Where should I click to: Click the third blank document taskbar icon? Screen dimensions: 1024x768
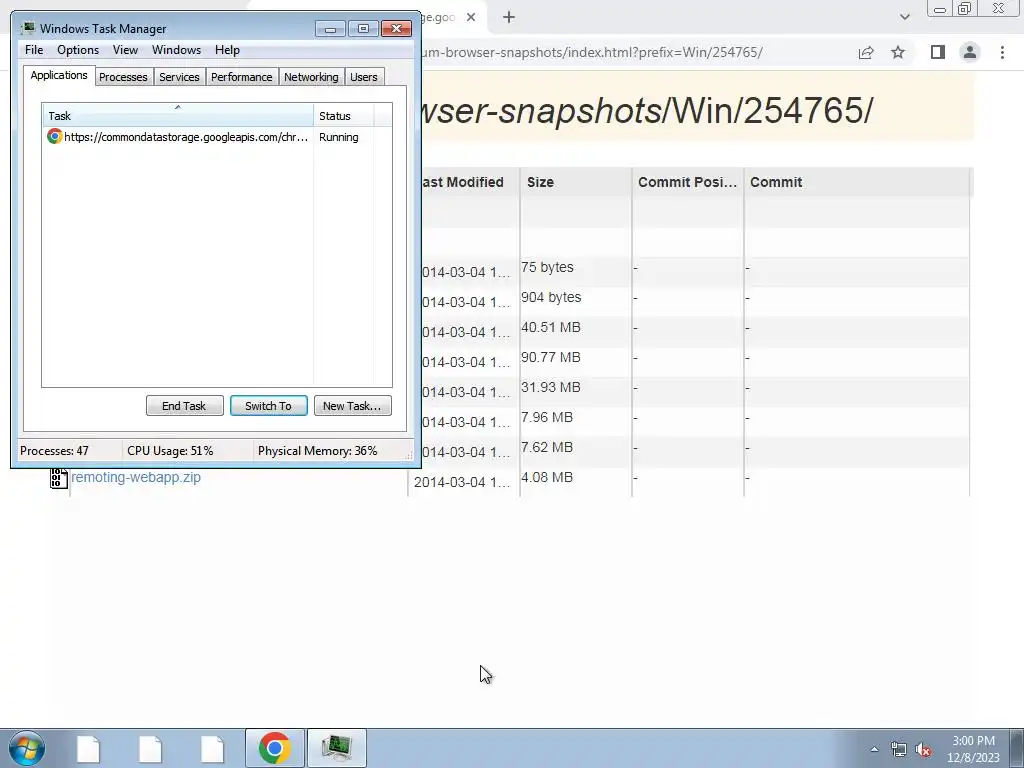click(212, 748)
